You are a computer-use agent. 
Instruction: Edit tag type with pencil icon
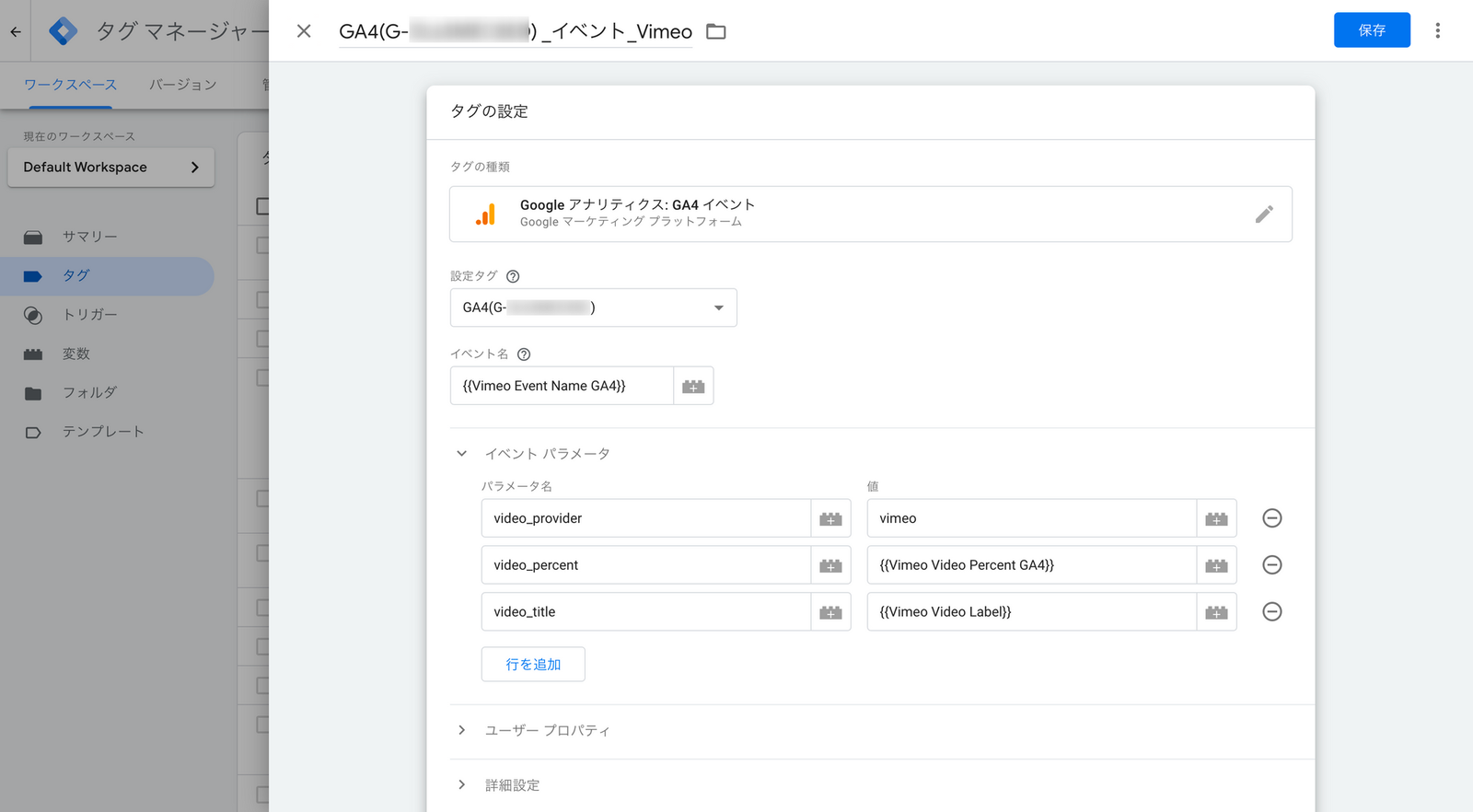(1264, 214)
